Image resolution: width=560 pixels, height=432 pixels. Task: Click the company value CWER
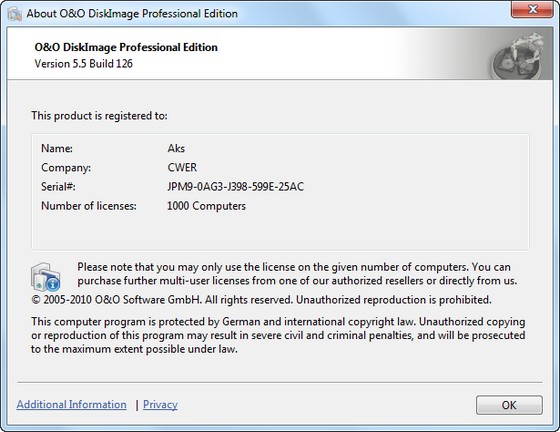click(182, 167)
